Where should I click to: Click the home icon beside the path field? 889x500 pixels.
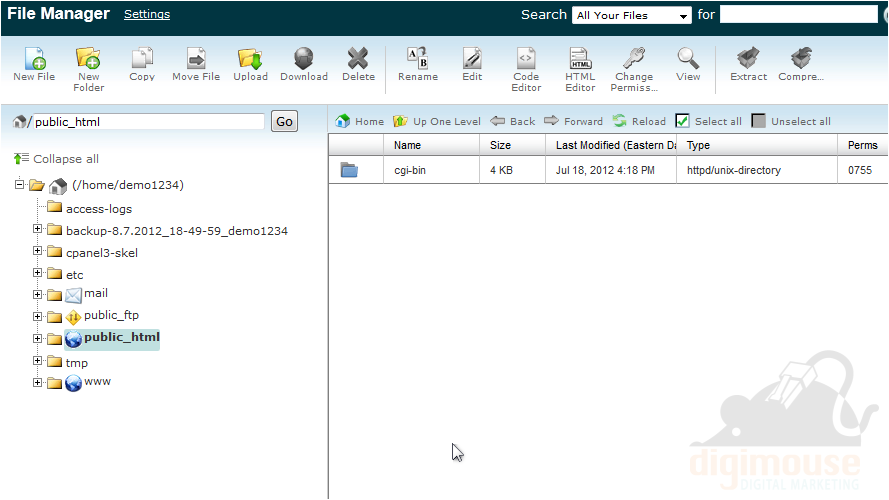(x=20, y=121)
